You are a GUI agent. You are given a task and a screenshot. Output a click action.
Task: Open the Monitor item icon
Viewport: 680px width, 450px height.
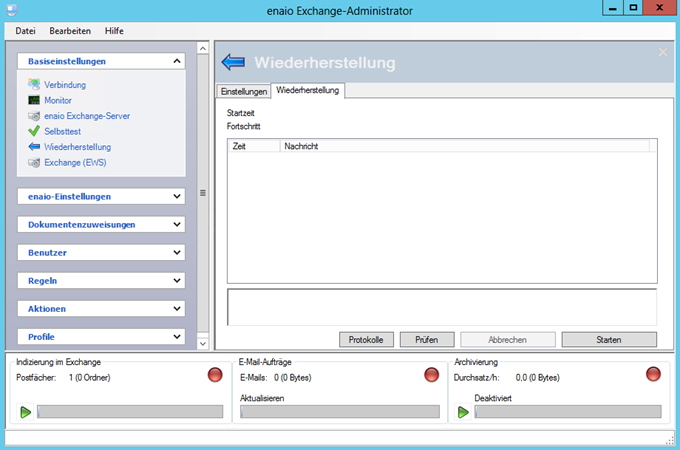pyautogui.click(x=34, y=100)
